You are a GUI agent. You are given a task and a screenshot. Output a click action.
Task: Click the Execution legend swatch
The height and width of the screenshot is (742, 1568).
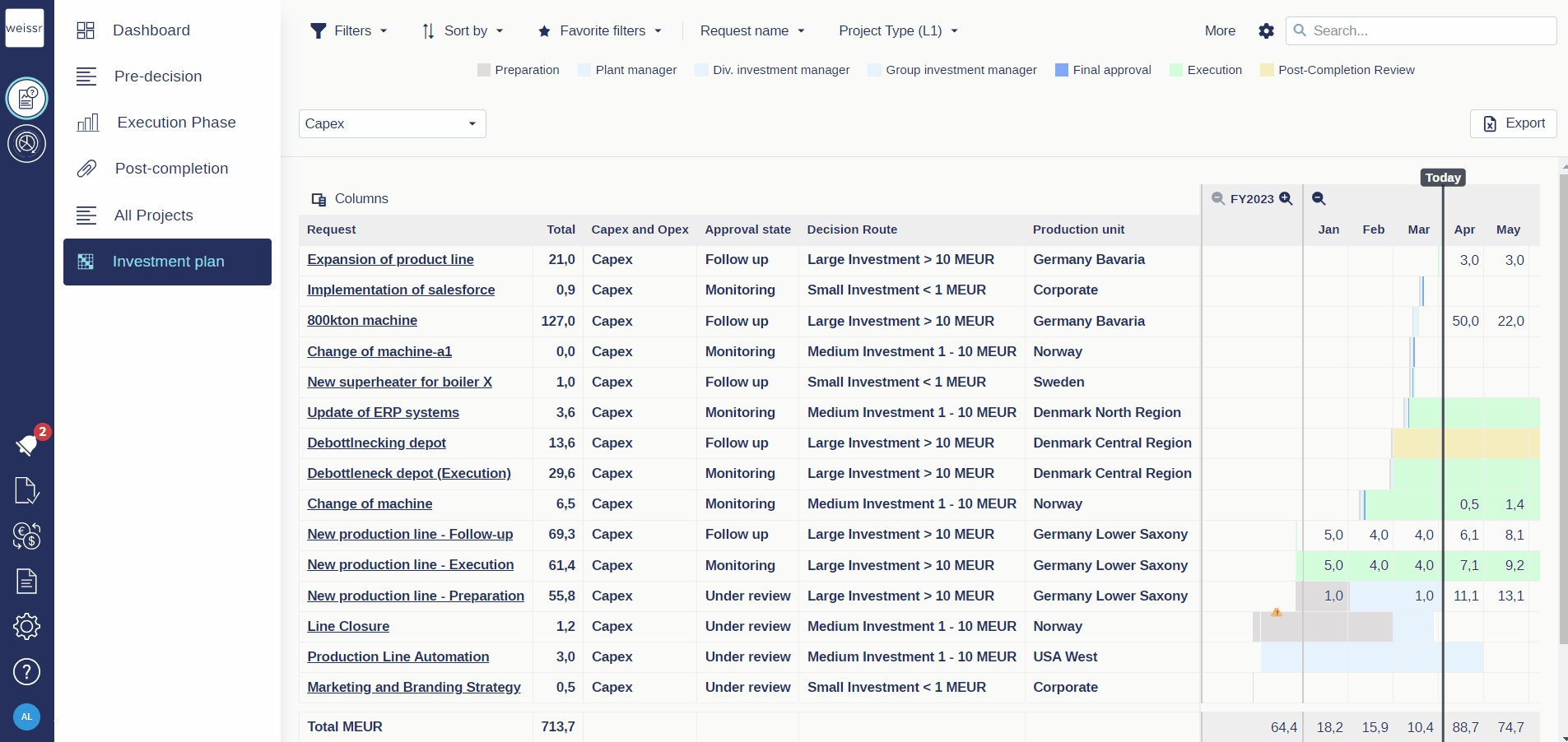tap(1176, 70)
